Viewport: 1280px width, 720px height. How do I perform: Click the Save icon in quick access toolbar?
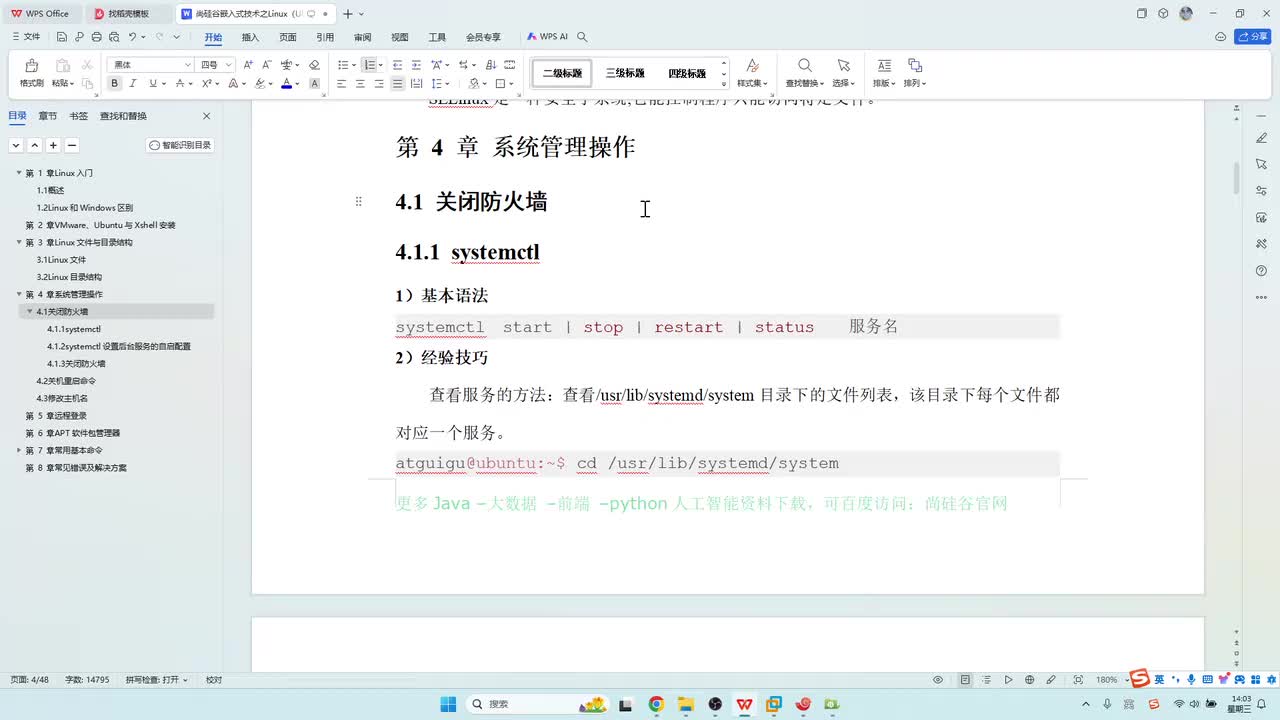pyautogui.click(x=61, y=37)
